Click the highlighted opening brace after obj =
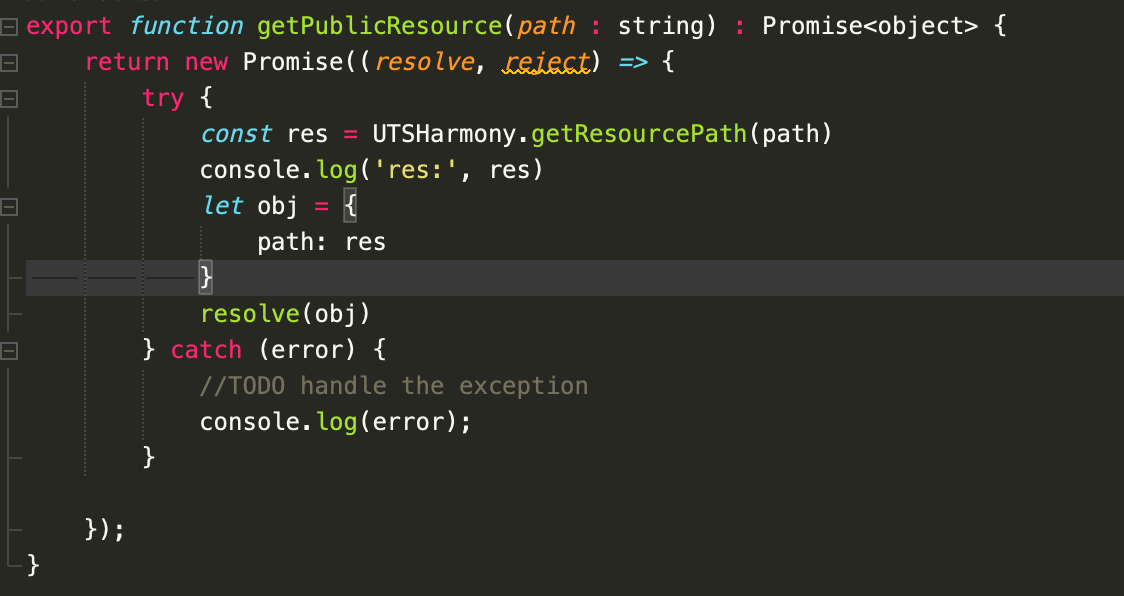This screenshot has width=1124, height=596. (350, 207)
